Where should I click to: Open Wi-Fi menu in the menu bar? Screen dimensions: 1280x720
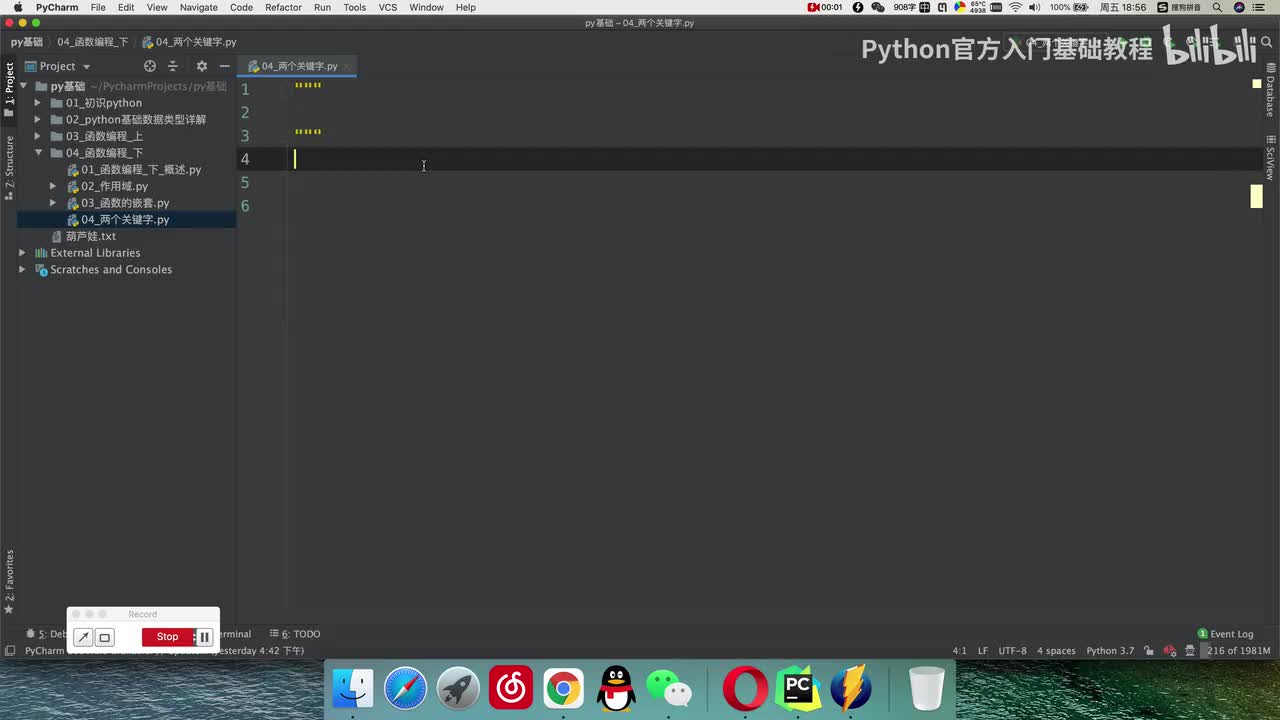(1016, 7)
